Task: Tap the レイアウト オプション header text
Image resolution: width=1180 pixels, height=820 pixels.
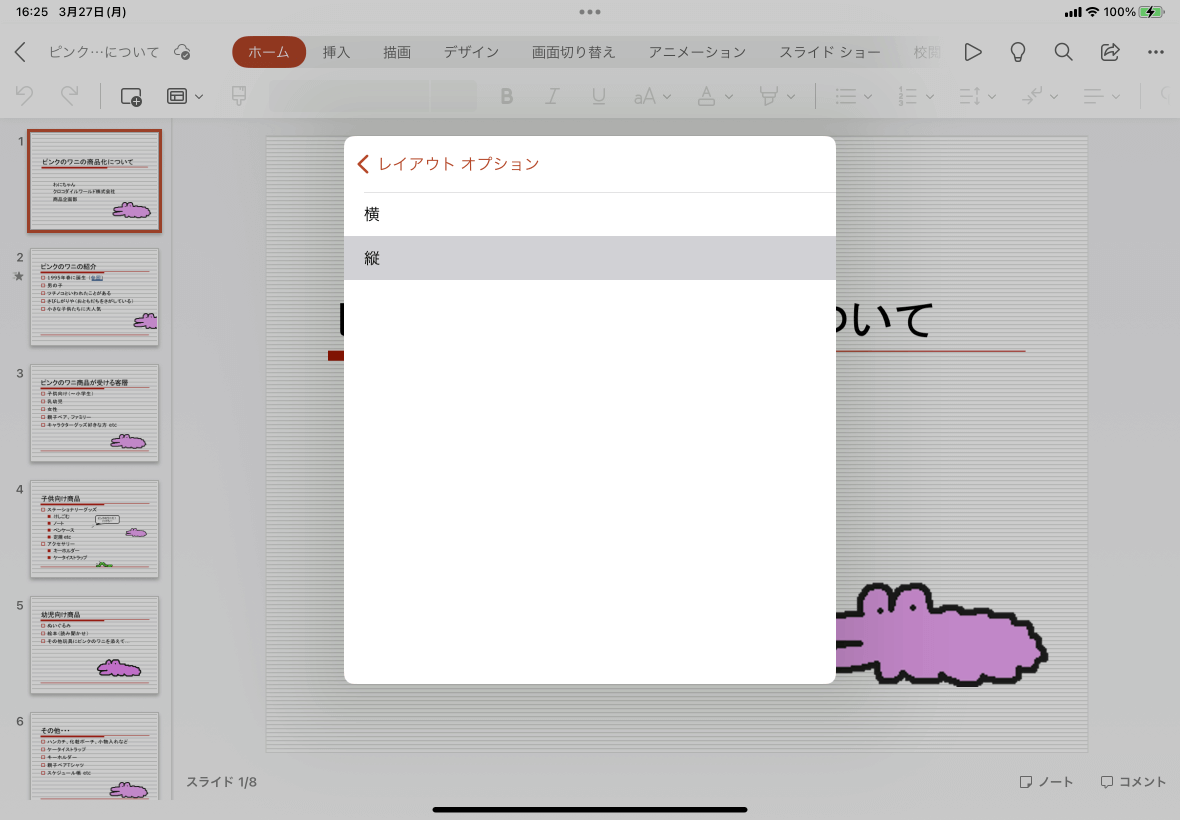Action: [x=458, y=164]
